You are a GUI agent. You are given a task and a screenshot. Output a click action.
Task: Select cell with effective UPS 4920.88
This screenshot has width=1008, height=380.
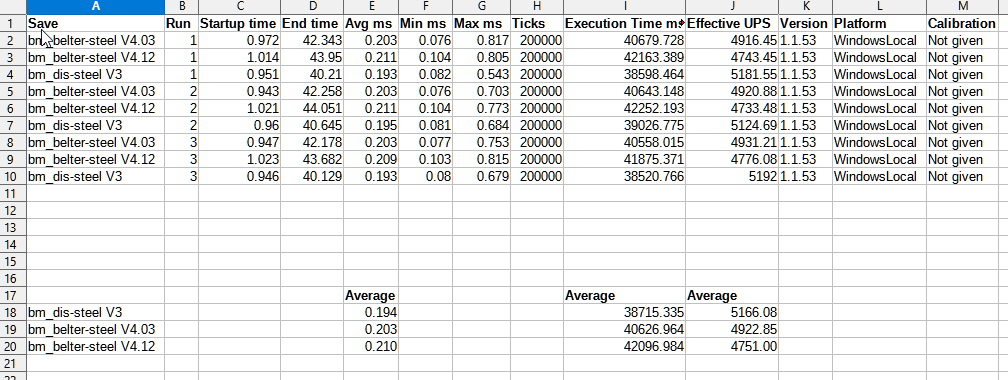pyautogui.click(x=732, y=91)
